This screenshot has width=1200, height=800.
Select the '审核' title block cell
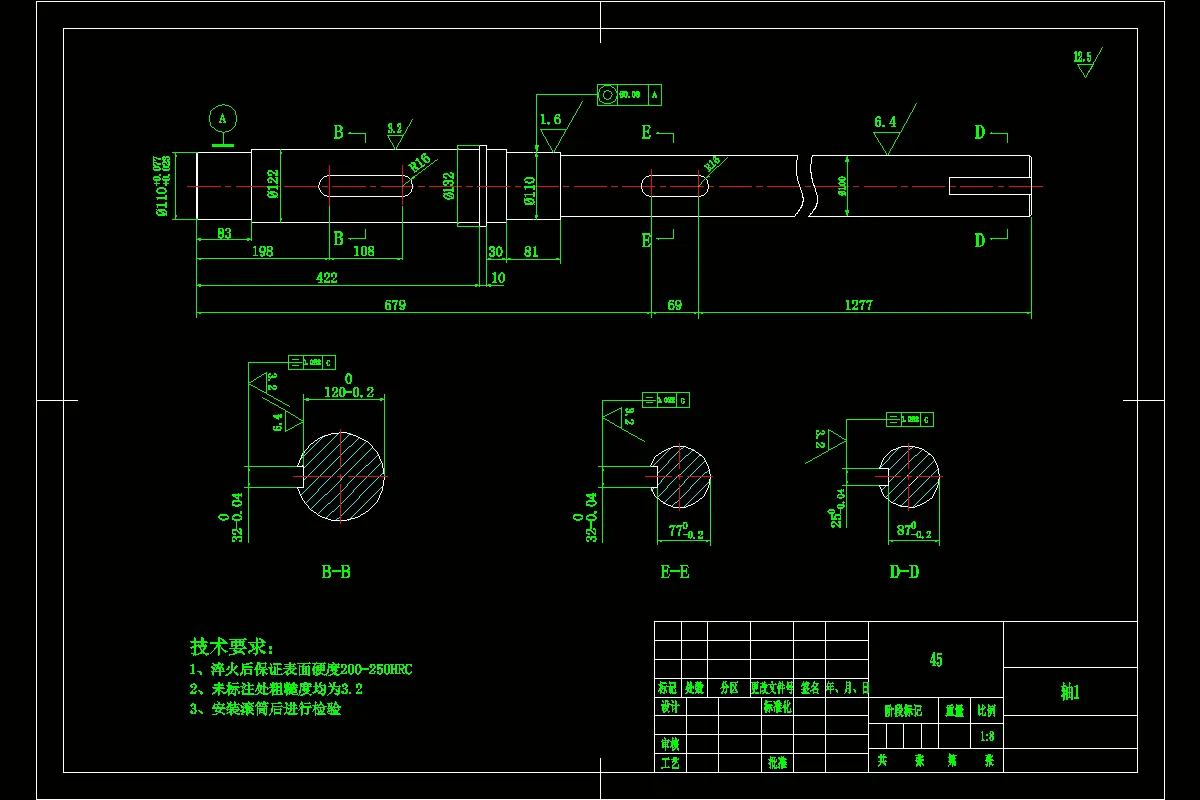point(670,744)
